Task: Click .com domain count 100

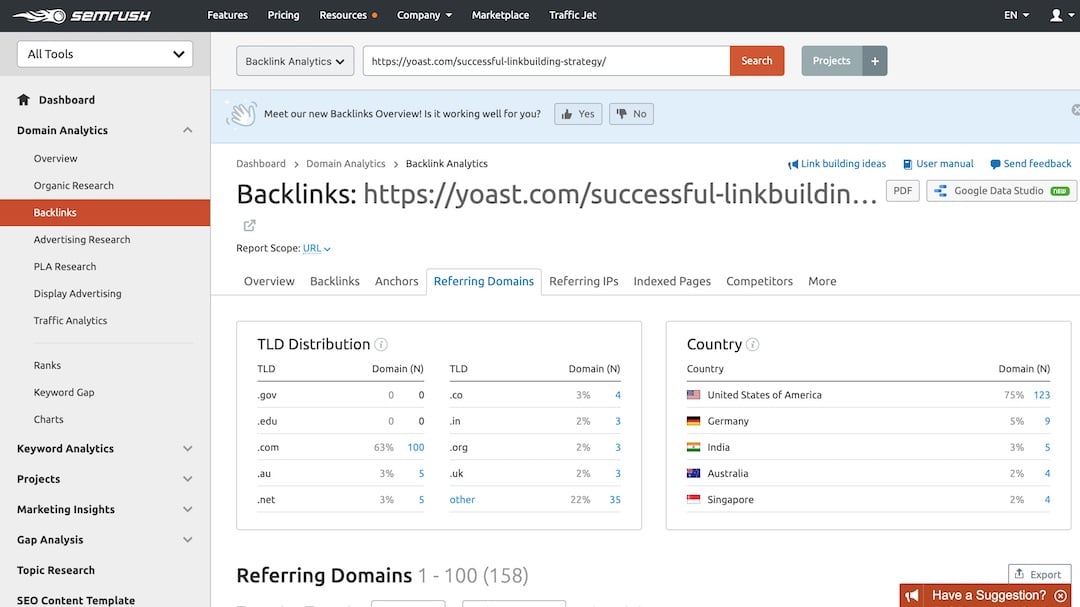Action: click(x=415, y=447)
